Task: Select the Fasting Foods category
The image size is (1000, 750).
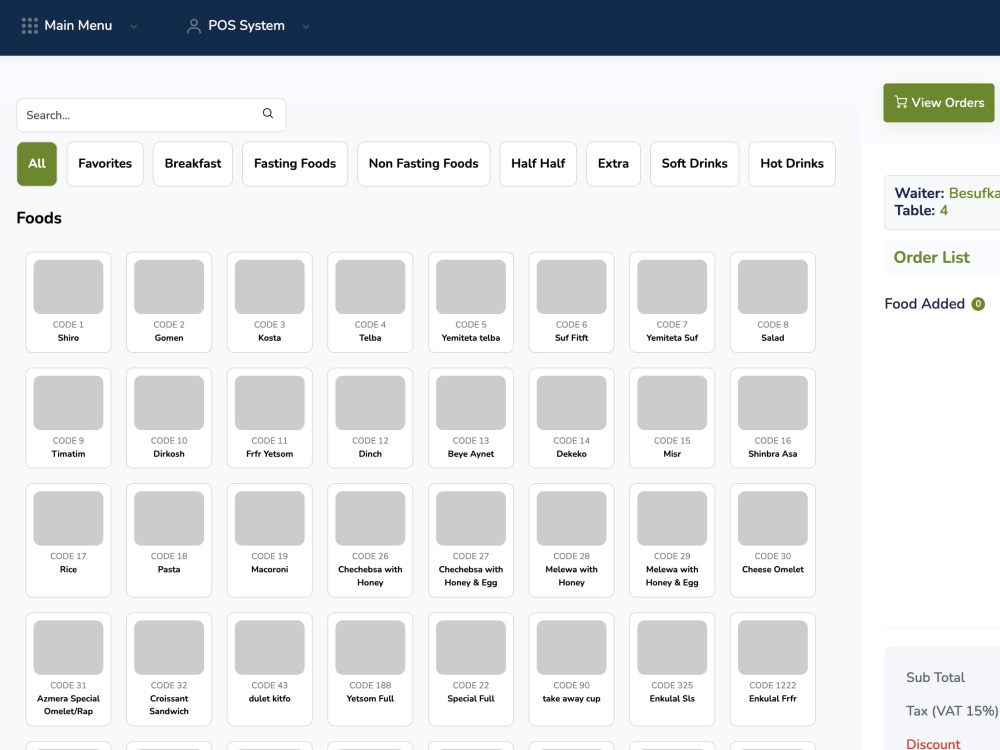Action: tap(295, 164)
